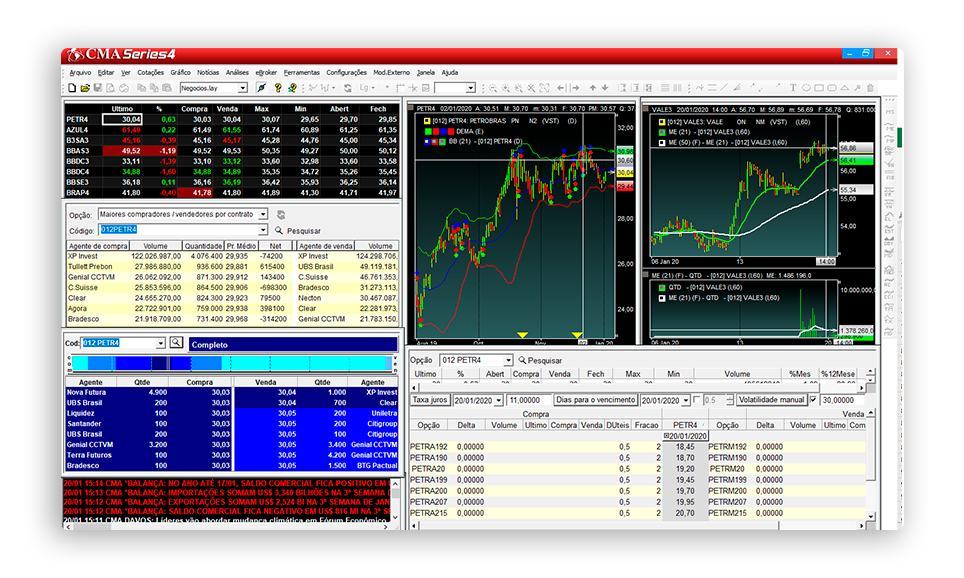Collapse the 20/01/2020 expiry group

pos(666,435)
